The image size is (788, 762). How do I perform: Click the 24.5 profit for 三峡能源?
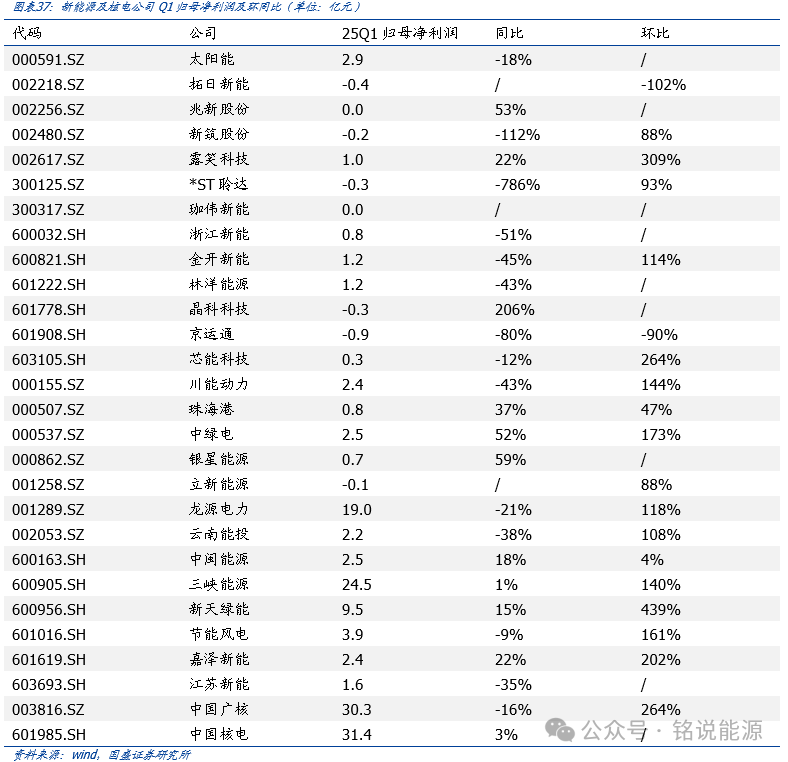pyautogui.click(x=357, y=585)
